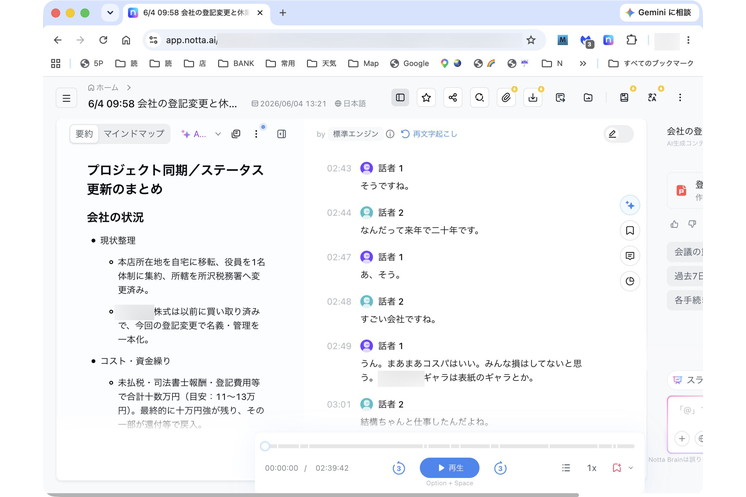Click the comment note floating icon
This screenshot has width=746, height=497.
(630, 256)
